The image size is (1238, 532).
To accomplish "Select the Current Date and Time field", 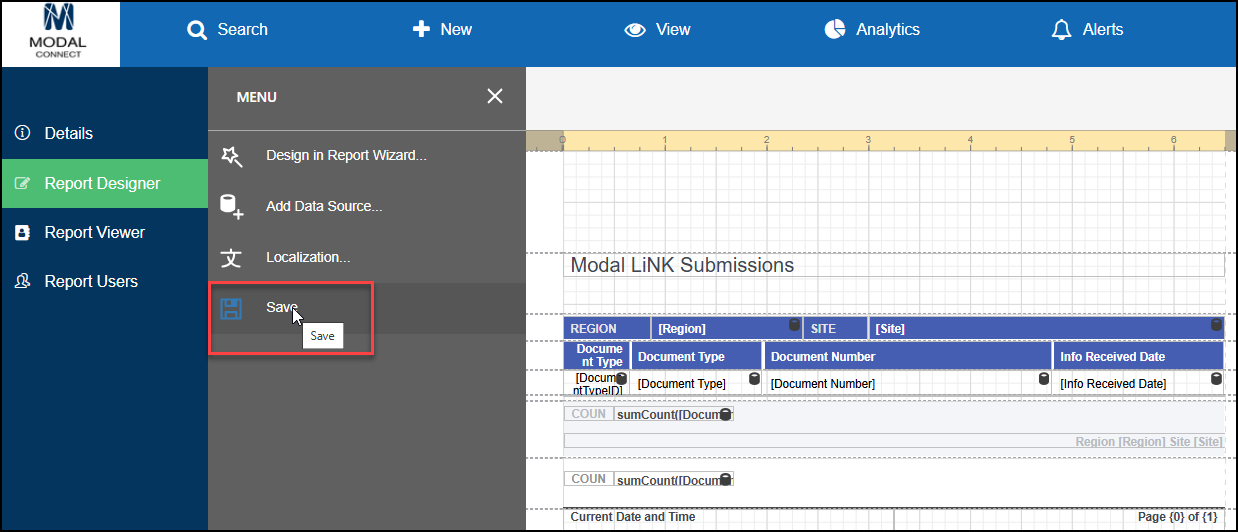I will (729, 517).
